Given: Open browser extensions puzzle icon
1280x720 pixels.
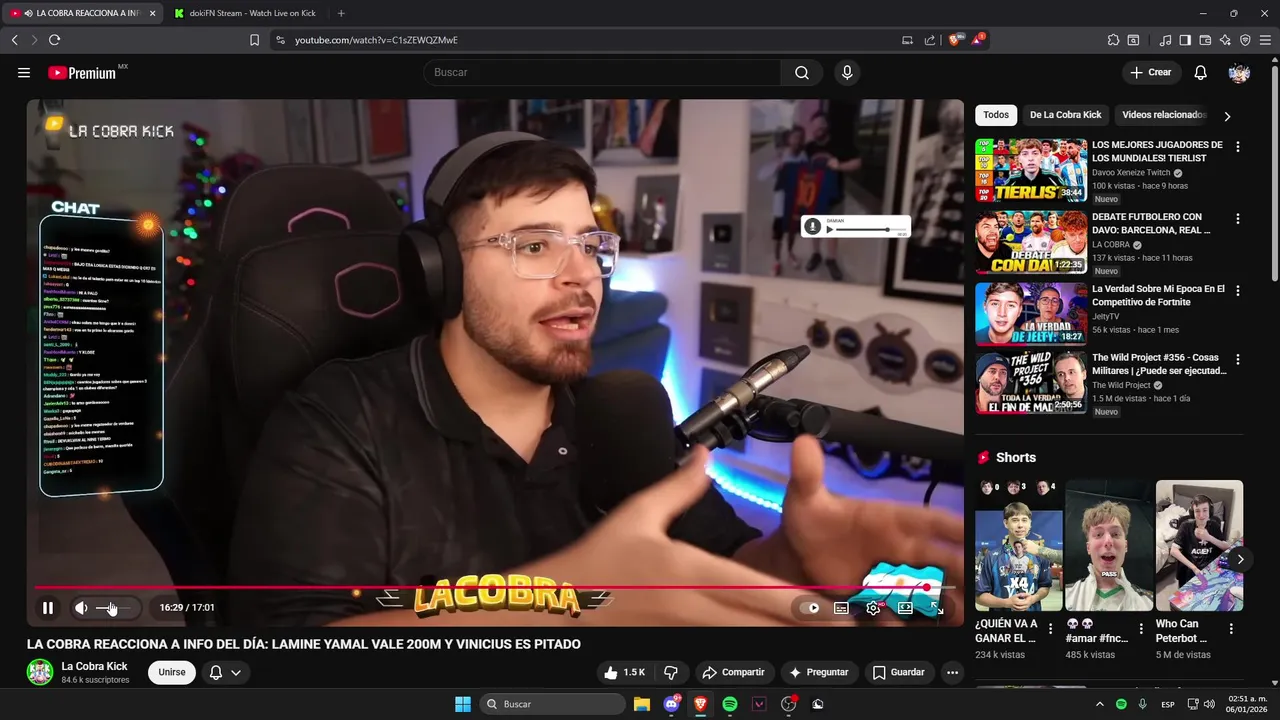Looking at the screenshot, I should click(x=1113, y=40).
